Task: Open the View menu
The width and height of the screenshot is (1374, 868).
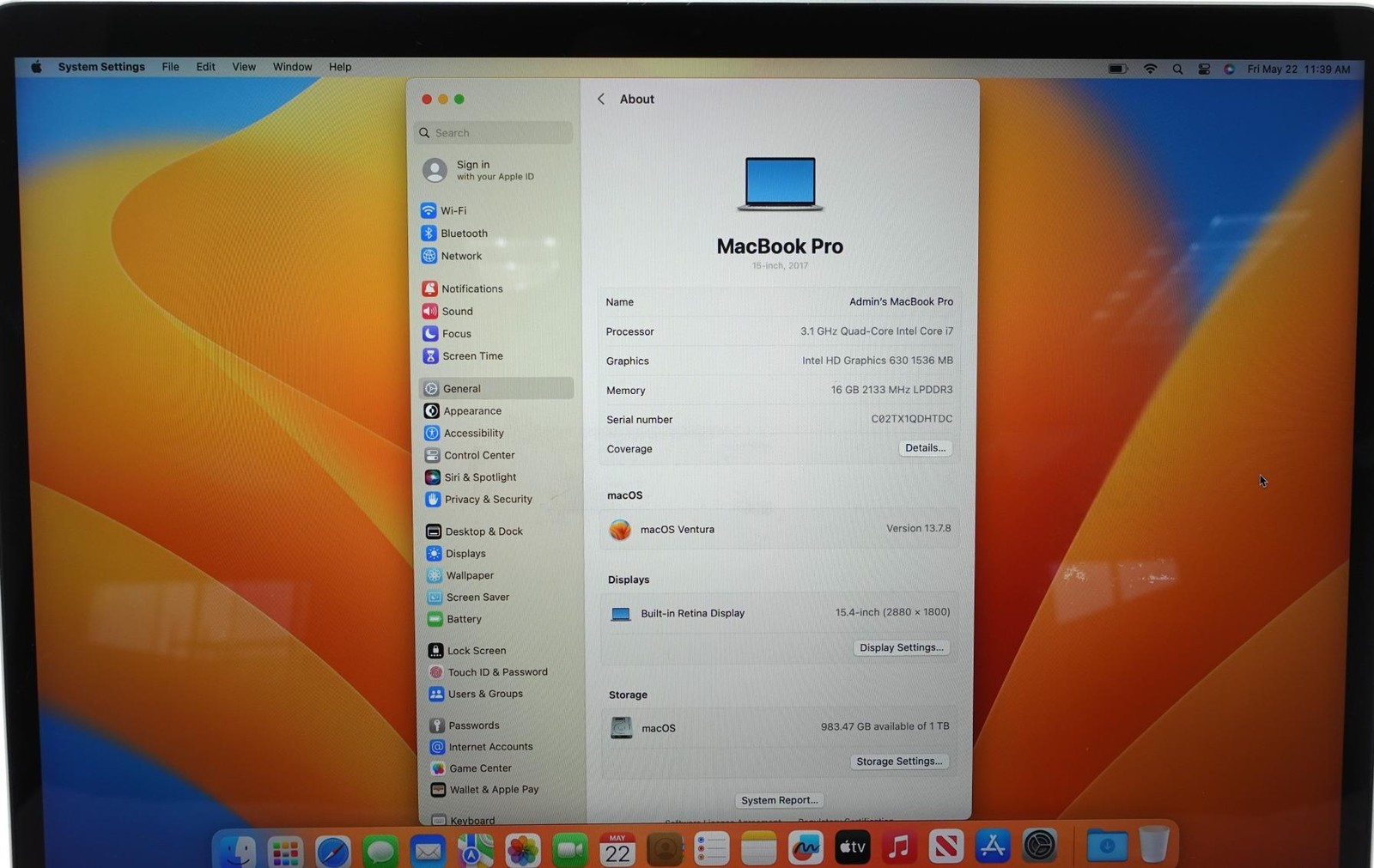Action: point(244,67)
